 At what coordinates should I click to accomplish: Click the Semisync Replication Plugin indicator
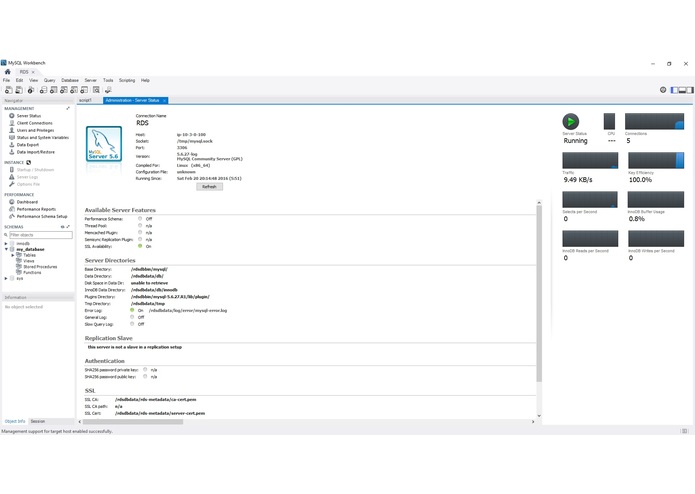[140, 239]
